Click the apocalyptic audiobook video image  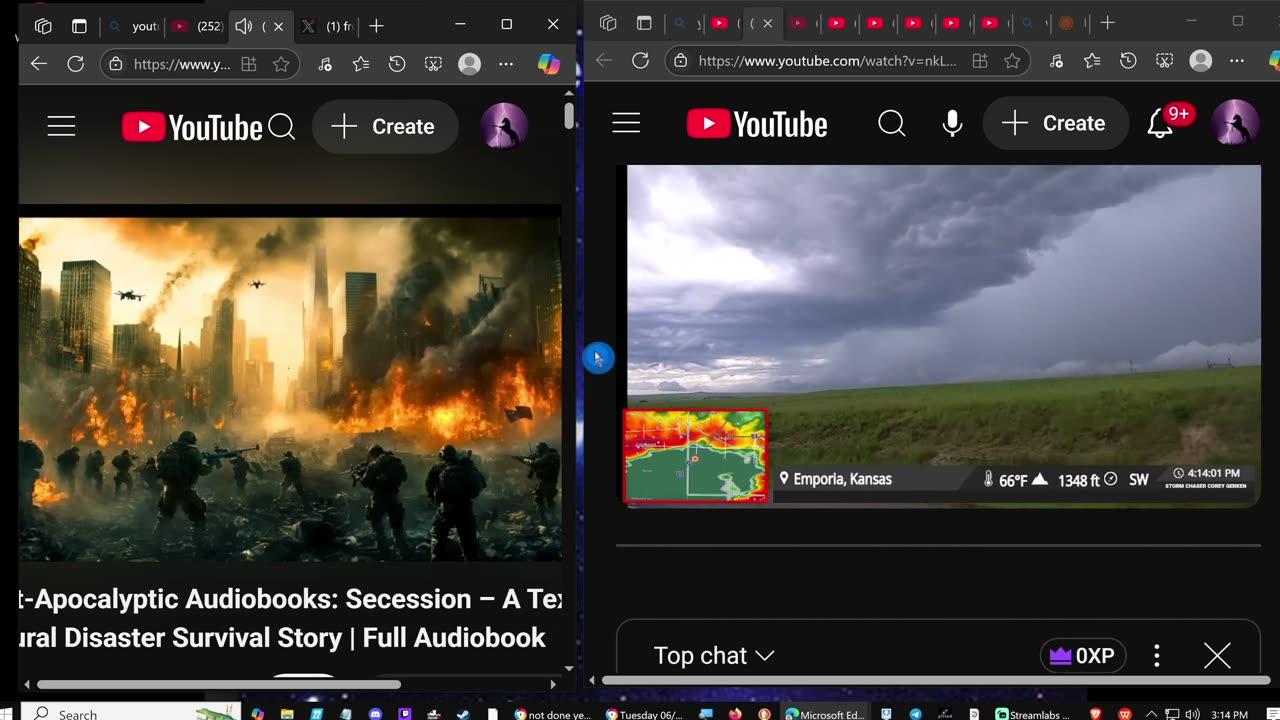tap(290, 390)
